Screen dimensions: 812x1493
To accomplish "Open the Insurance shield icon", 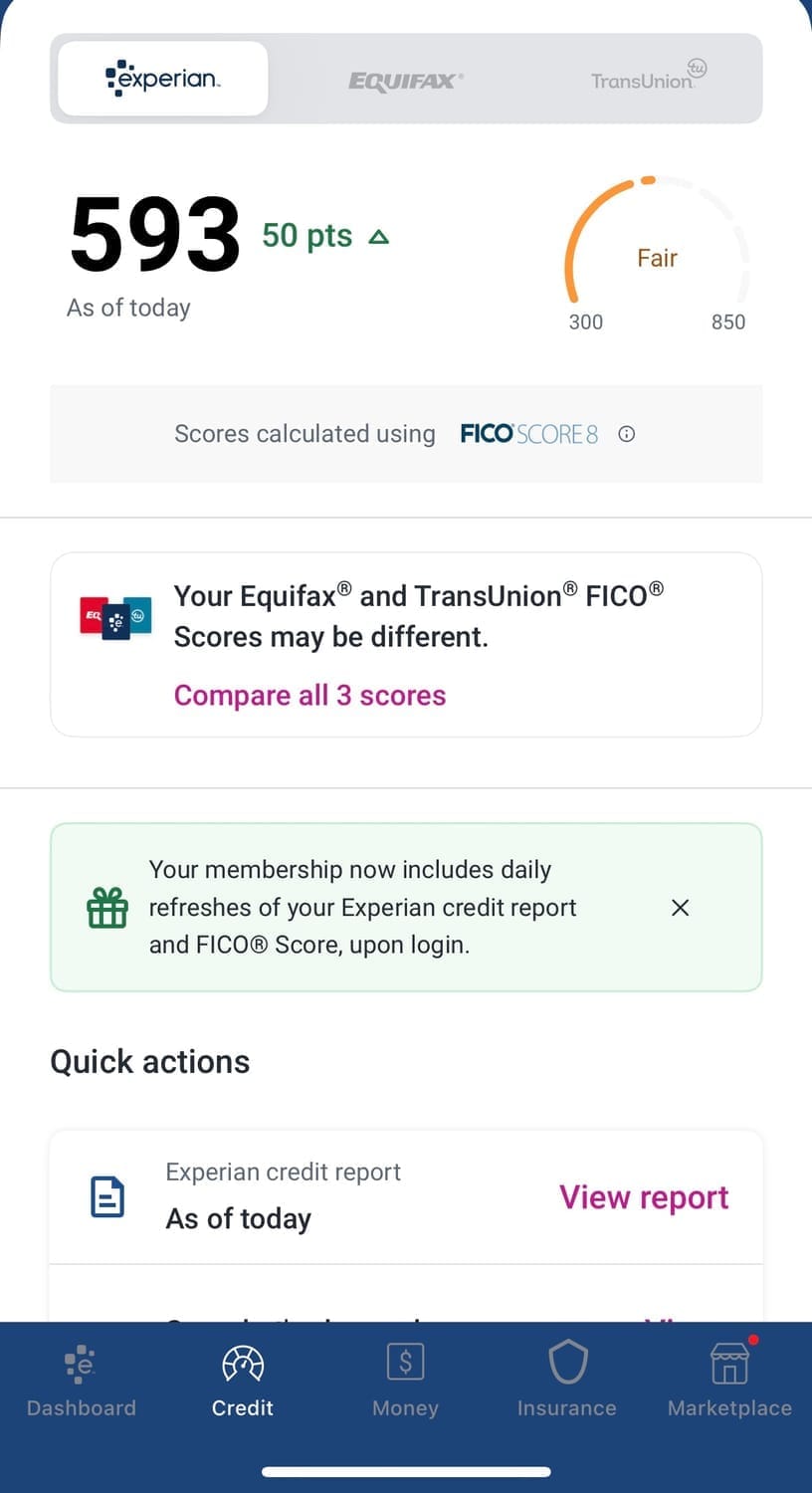I will click(567, 1362).
